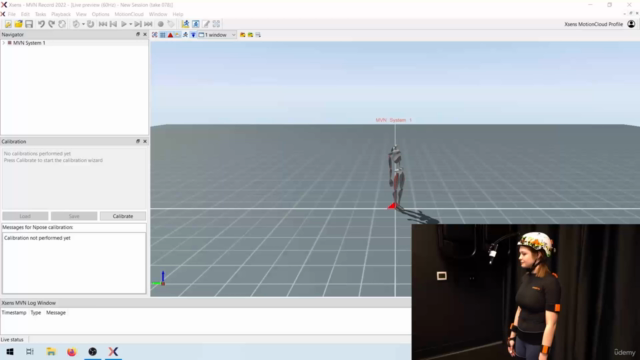Click the 'Calibration not performed yet' message
Screen dimensions: 640x360
[x=37, y=238]
